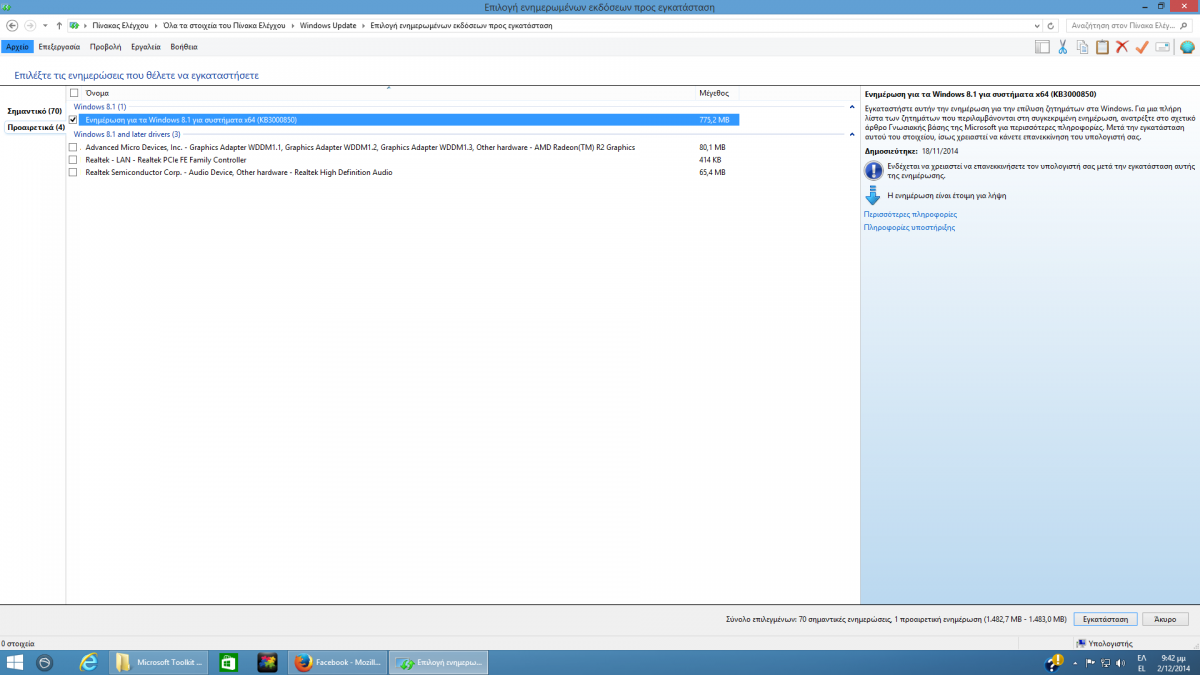This screenshot has height=675, width=1200.
Task: Click the scissors Cut toolbar icon
Action: 1062,47
